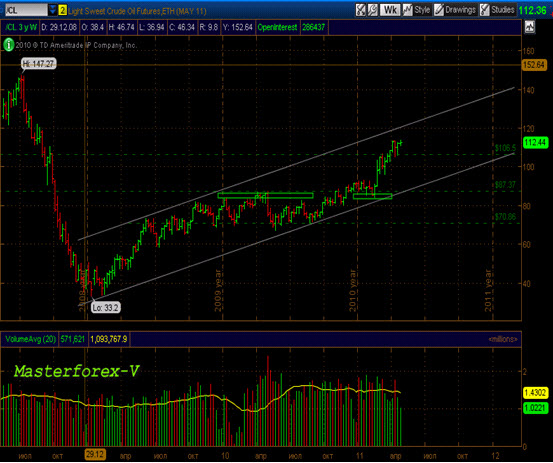Click the scissors chart settings icon
The image size is (553, 463).
(360, 10)
